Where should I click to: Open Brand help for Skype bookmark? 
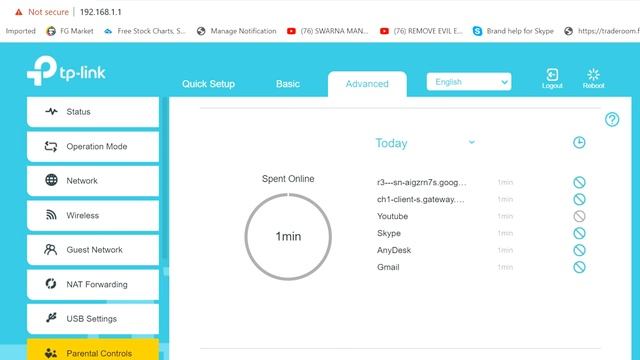point(513,31)
